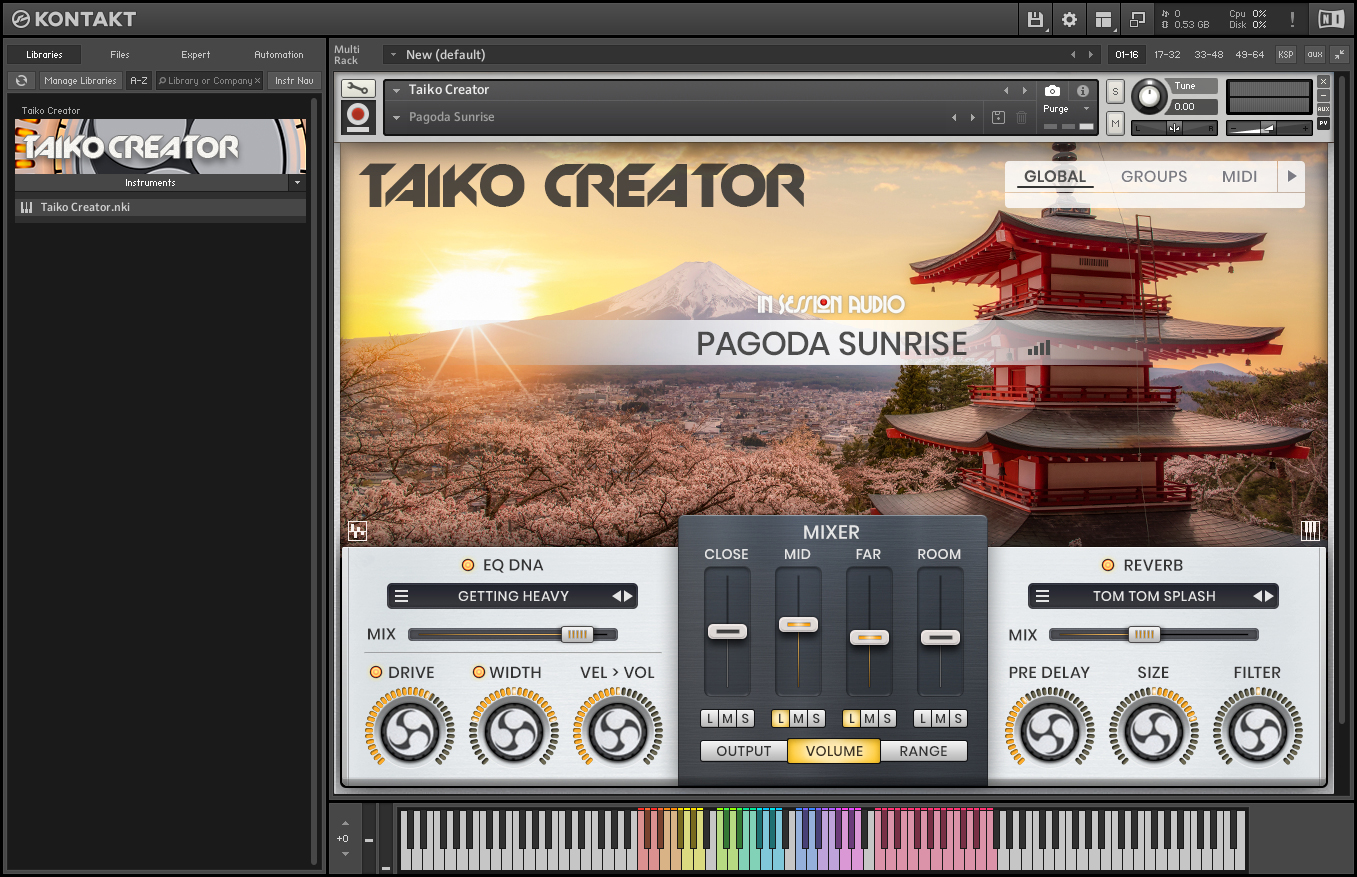The image size is (1357, 877).
Task: Switch to the Automation tab
Action: [279, 55]
